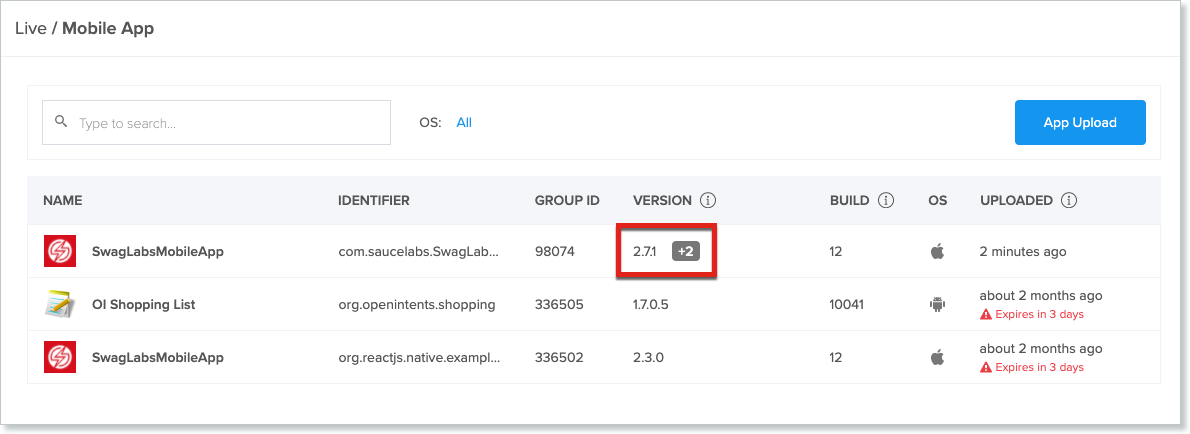Screen dimensions: 1190x434
Task: Select SwagLabsMobileApp with group ID 98074
Action: click(x=158, y=251)
